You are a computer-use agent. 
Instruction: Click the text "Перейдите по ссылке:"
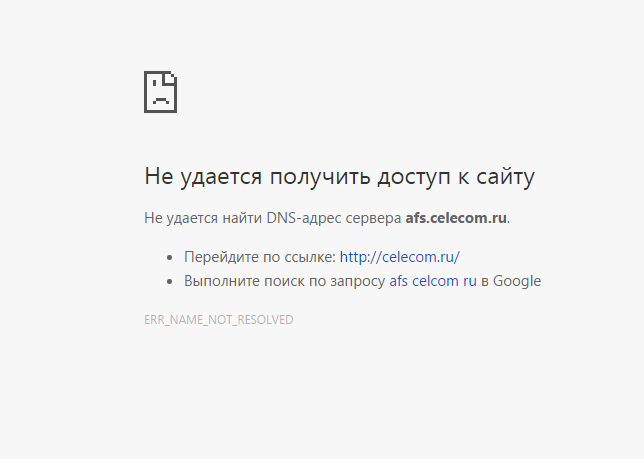point(260,257)
